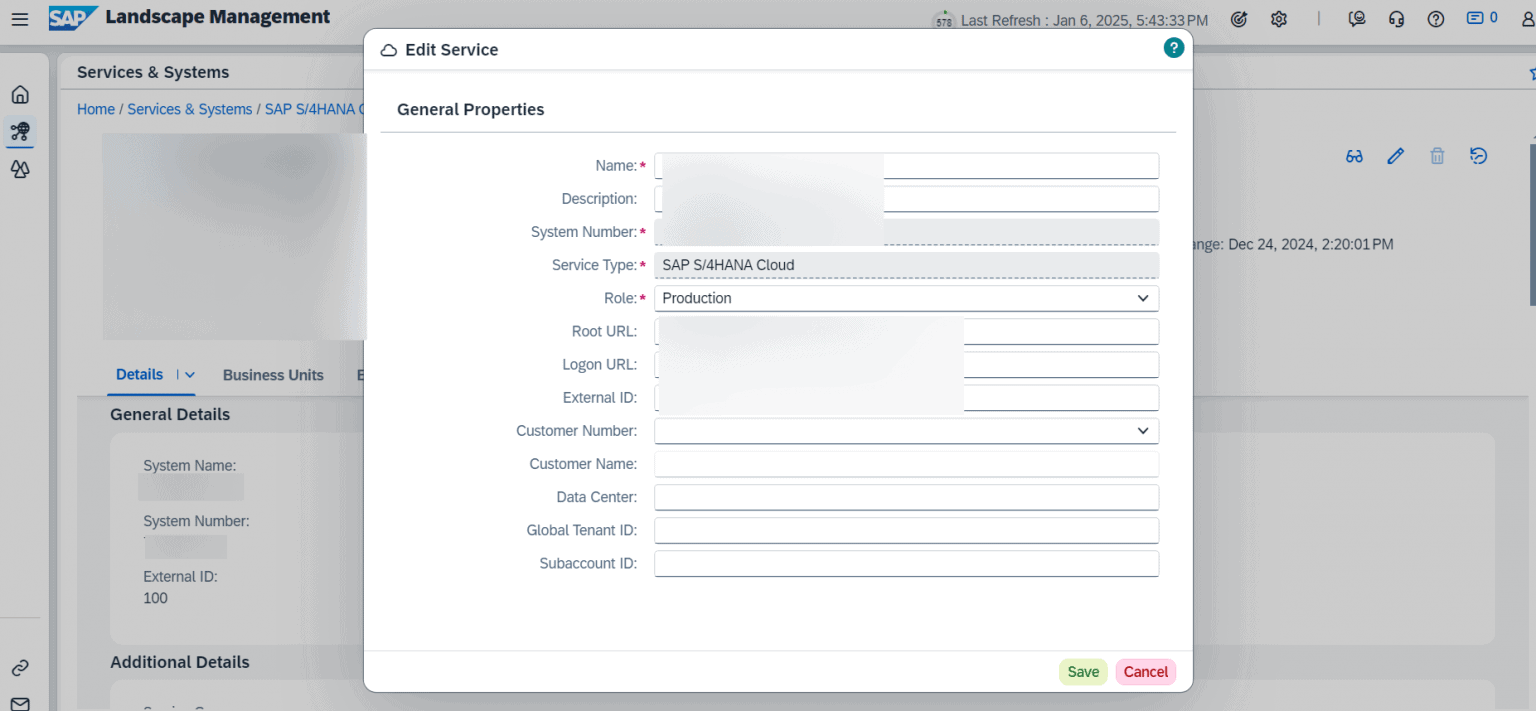The image size is (1536, 711).
Task: Click the pencil edit icon on the page header
Action: pos(1396,156)
